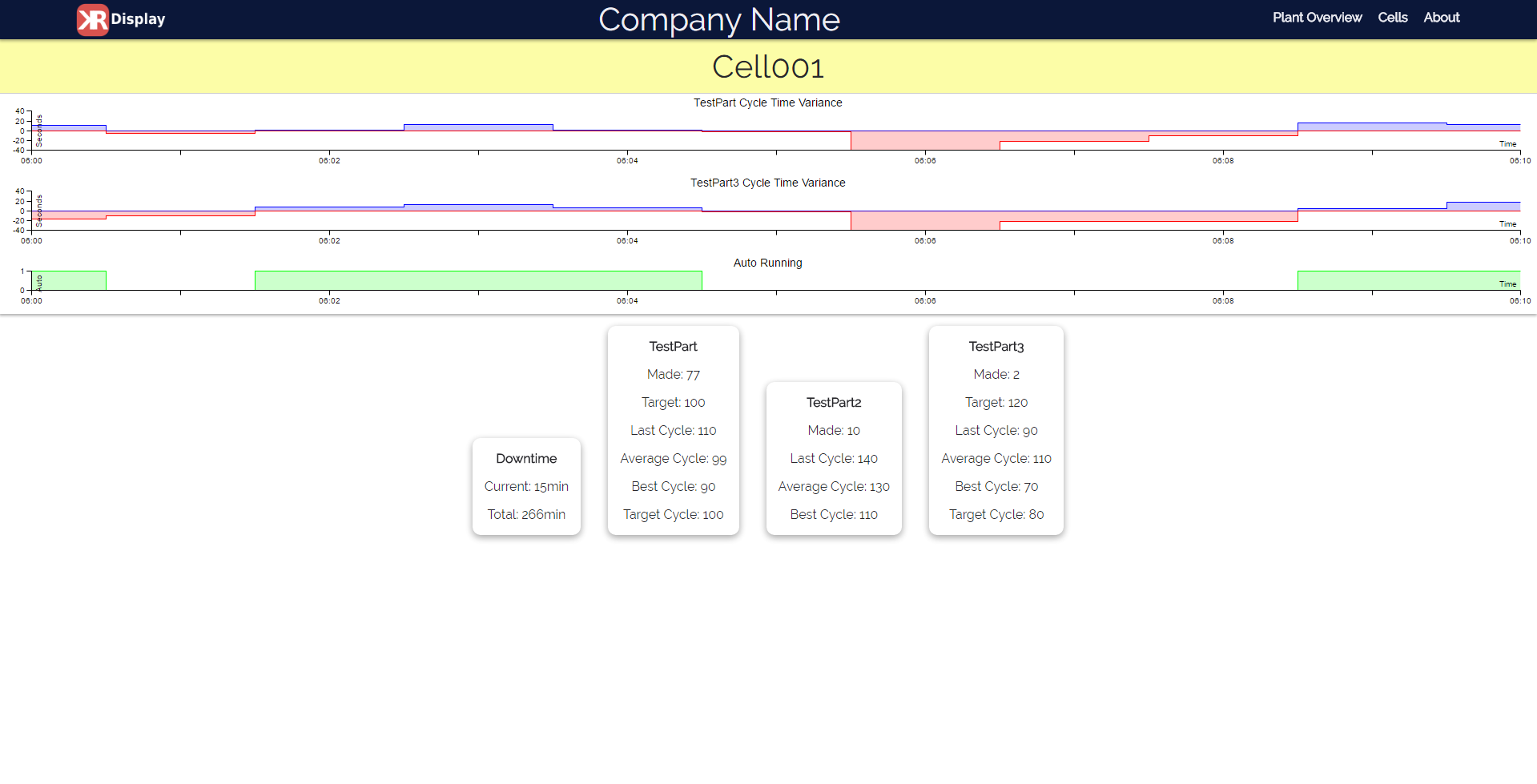Select the Downtime card heading
1537x784 pixels.
click(526, 459)
